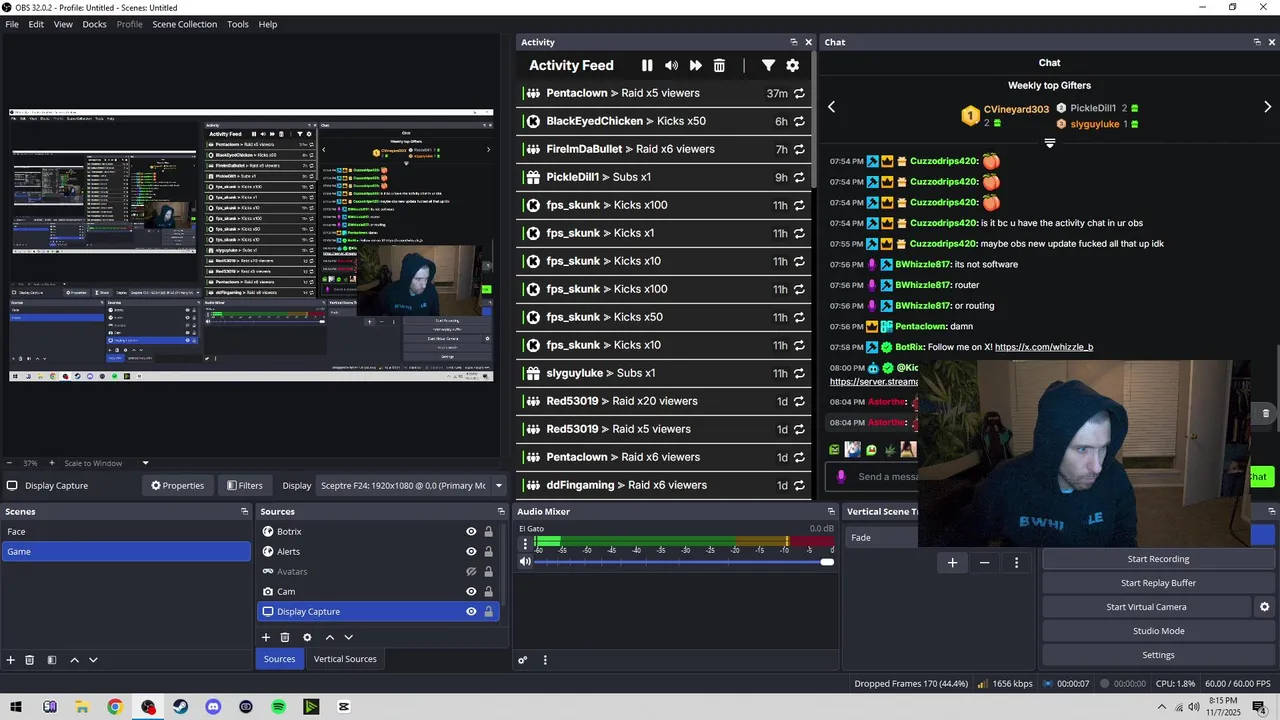Open Fade transition dropdown

pos(882,538)
